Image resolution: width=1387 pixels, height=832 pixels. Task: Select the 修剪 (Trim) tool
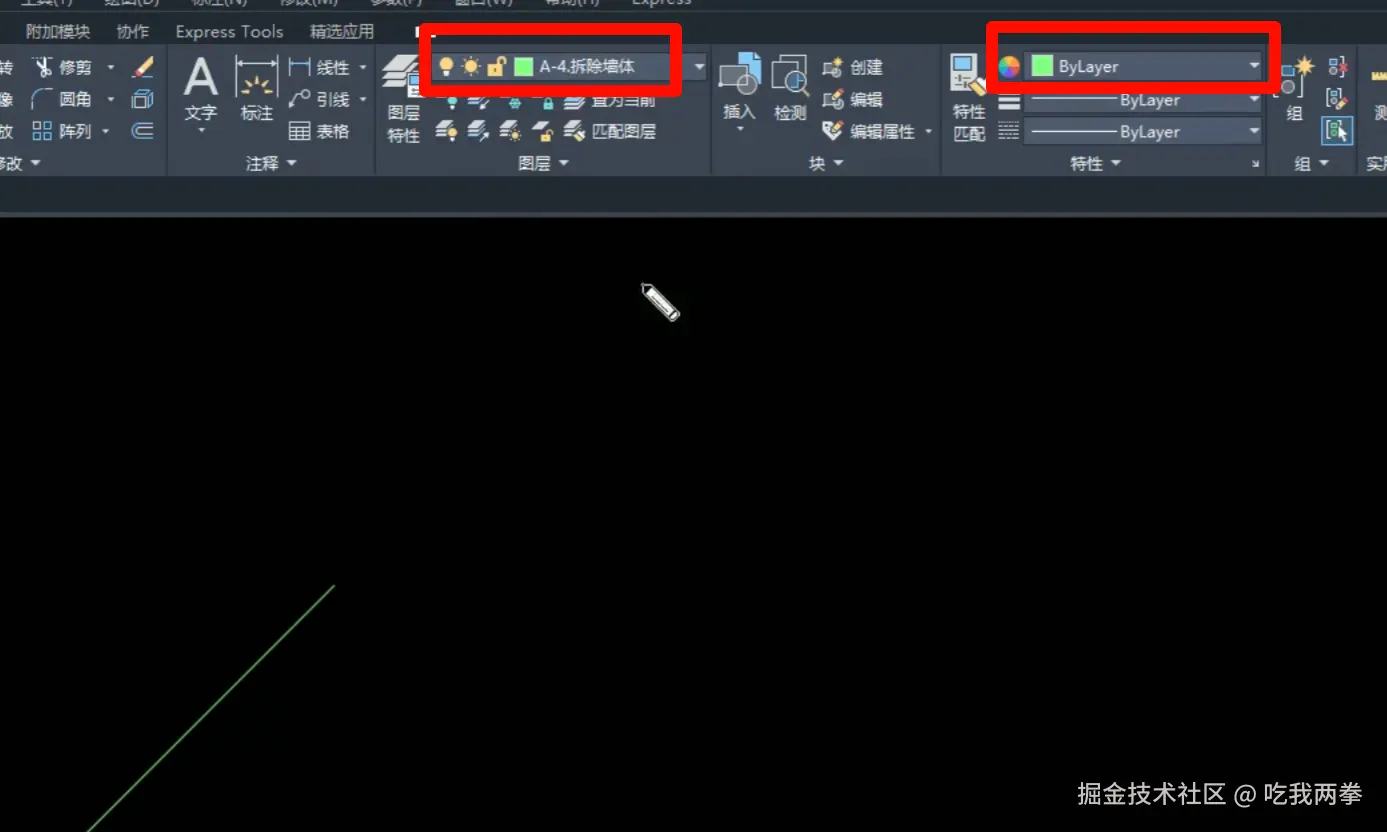point(73,66)
